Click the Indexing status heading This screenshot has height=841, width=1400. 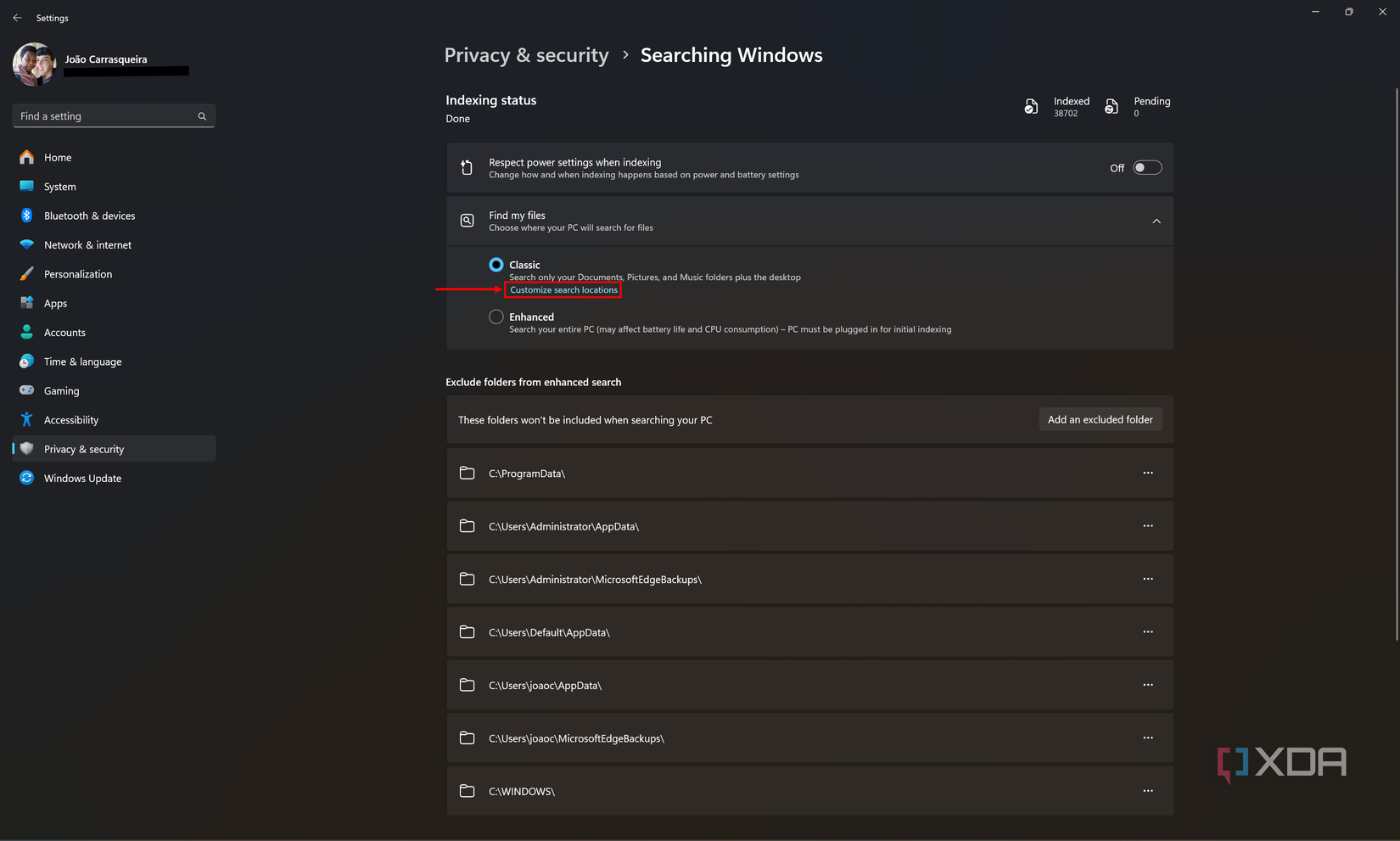click(491, 100)
